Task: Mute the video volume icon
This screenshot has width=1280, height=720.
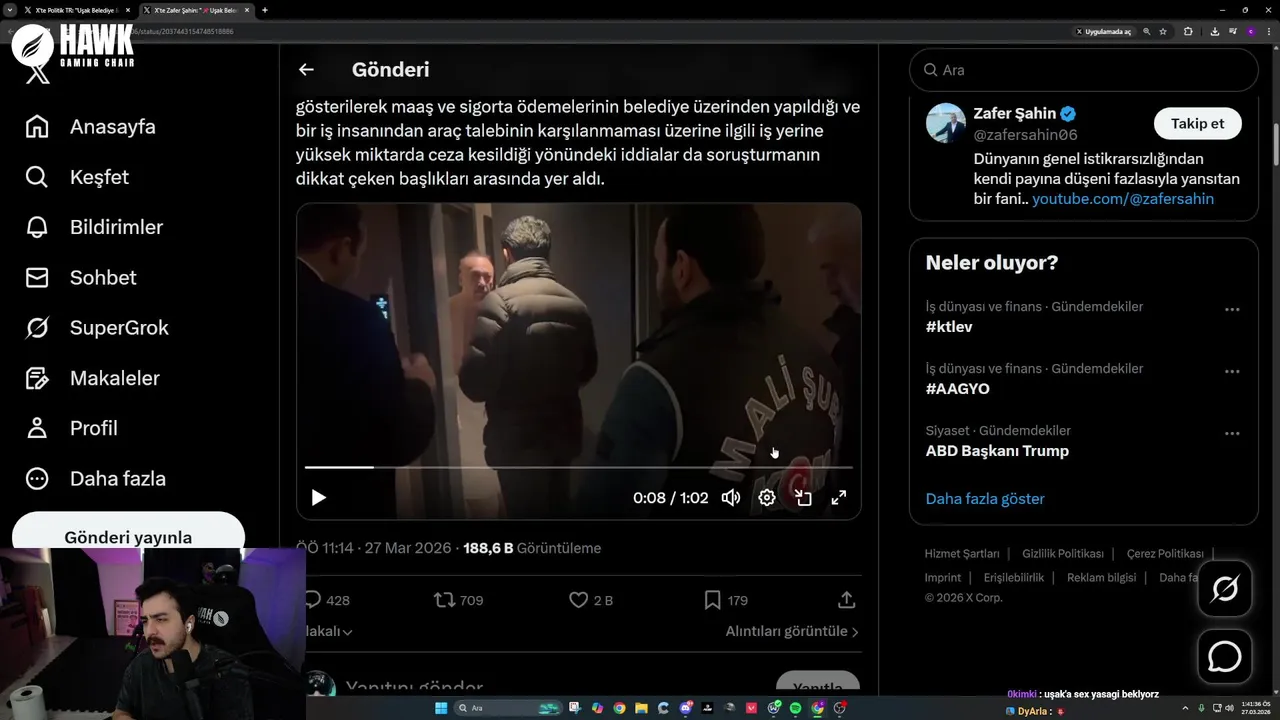Action: pyautogui.click(x=731, y=497)
